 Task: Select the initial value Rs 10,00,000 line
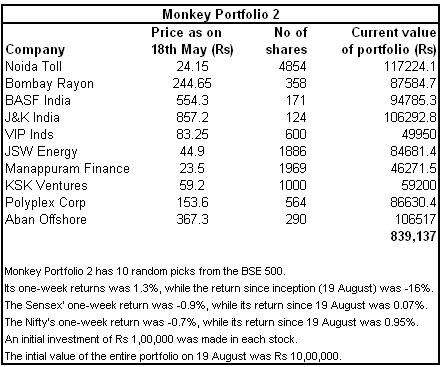pyautogui.click(x=173, y=356)
